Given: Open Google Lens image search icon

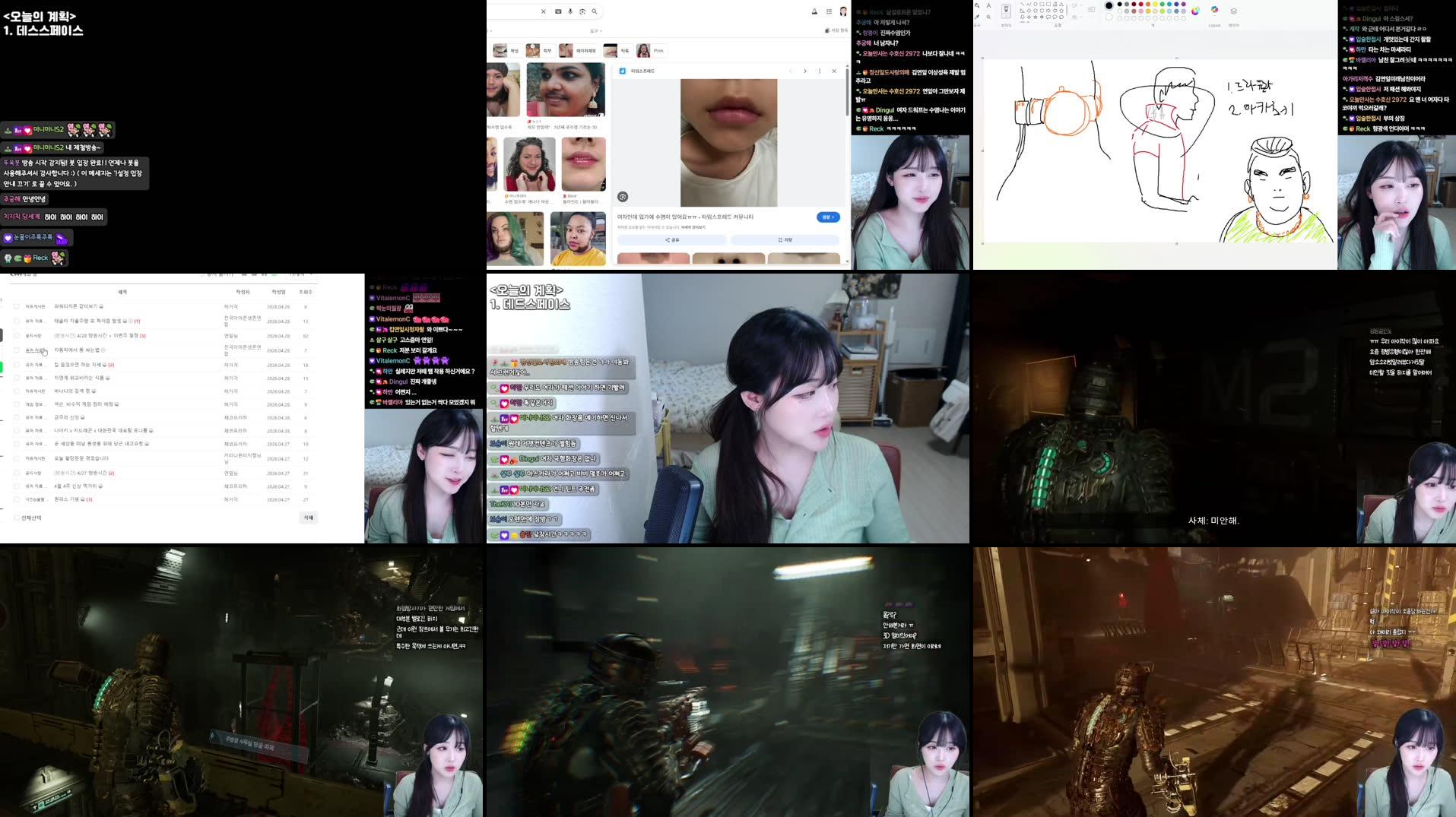Looking at the screenshot, I should 582,11.
